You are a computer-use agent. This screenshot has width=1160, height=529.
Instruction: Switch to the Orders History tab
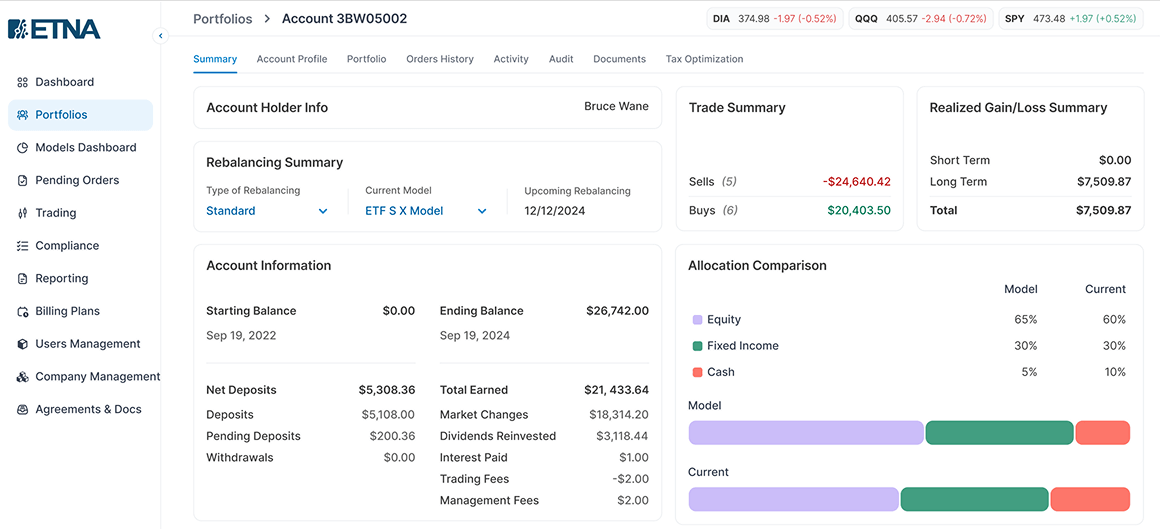(x=440, y=58)
